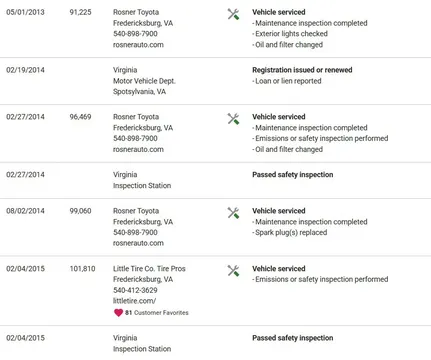The image size is (431, 360).
Task: Select Registration issued or renewed heading
Action: click(302, 70)
